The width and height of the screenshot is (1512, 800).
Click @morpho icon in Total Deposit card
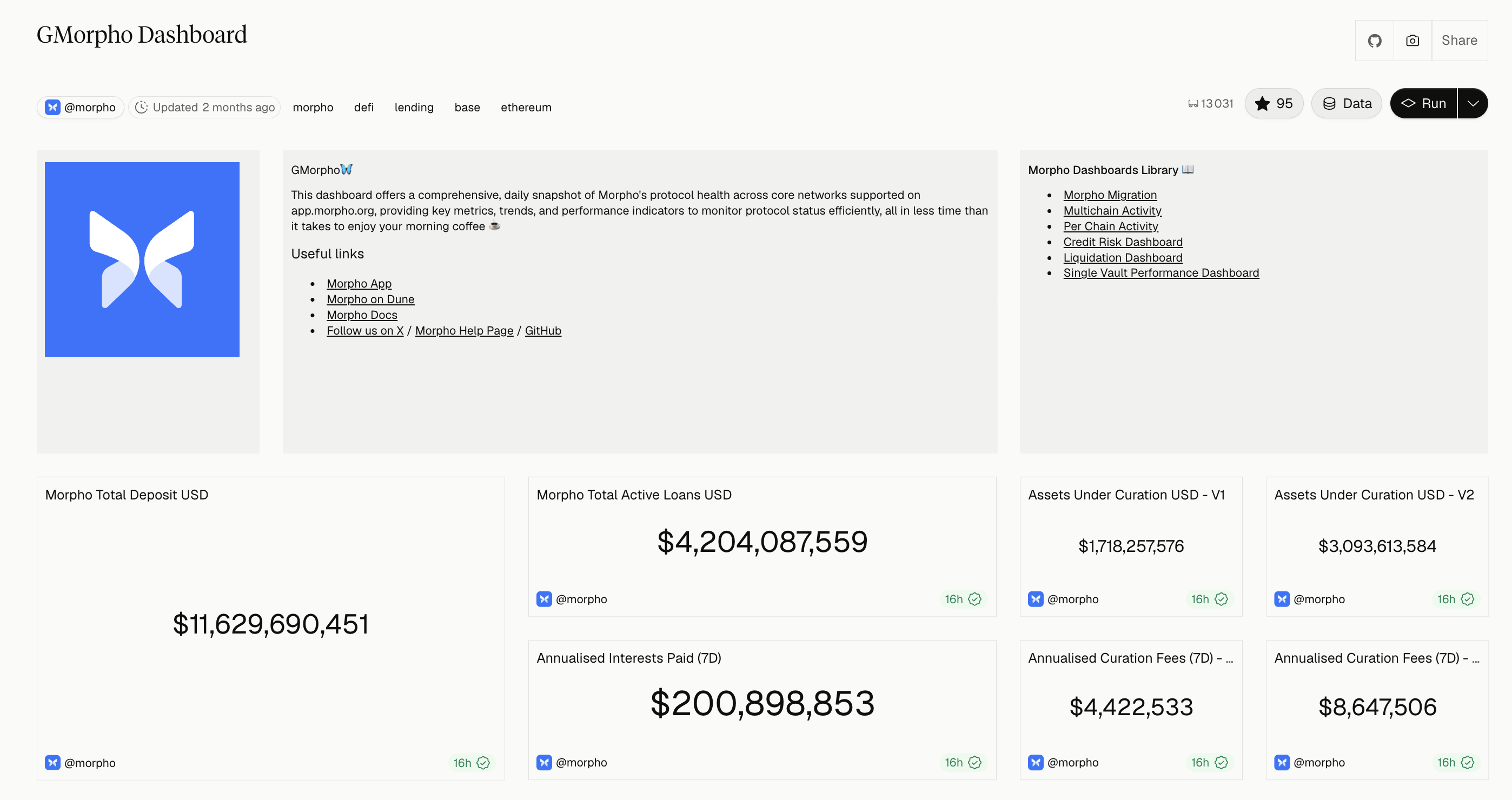pos(53,763)
